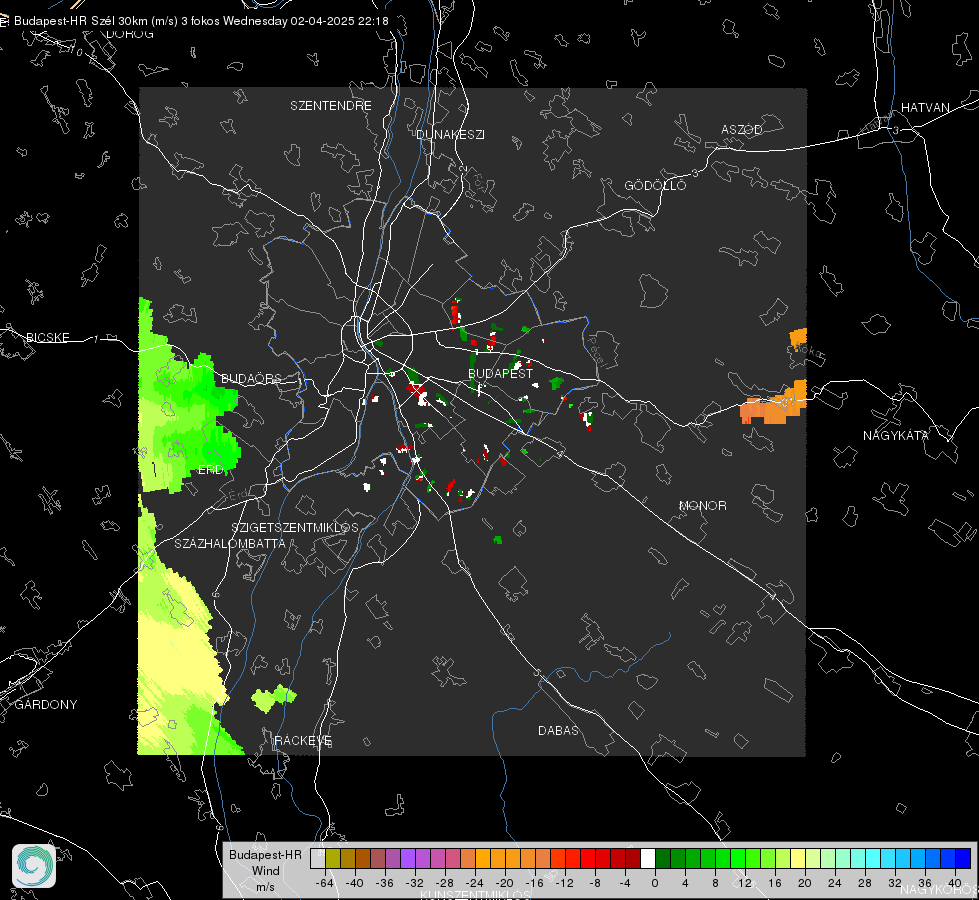This screenshot has width=979, height=900.
Task: Select the ASZOD town label
Action: (742, 130)
